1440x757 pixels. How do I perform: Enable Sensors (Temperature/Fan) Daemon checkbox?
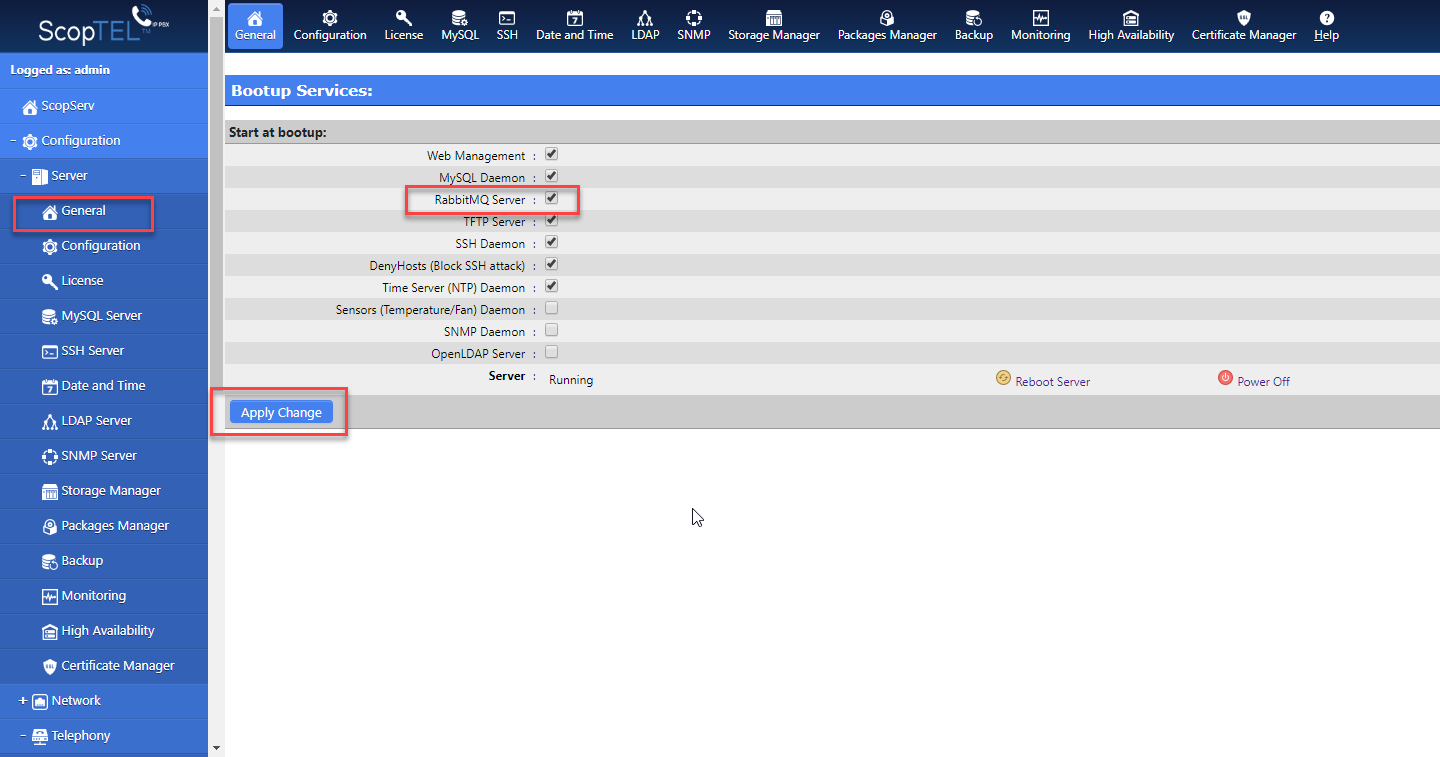click(551, 309)
